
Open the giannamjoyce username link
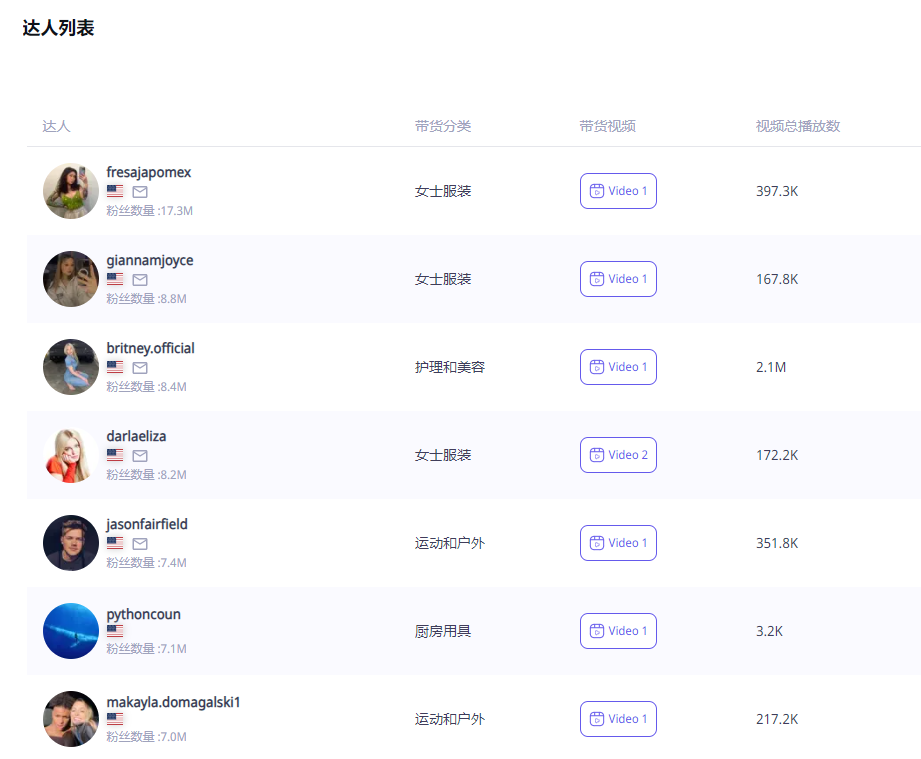tap(150, 260)
